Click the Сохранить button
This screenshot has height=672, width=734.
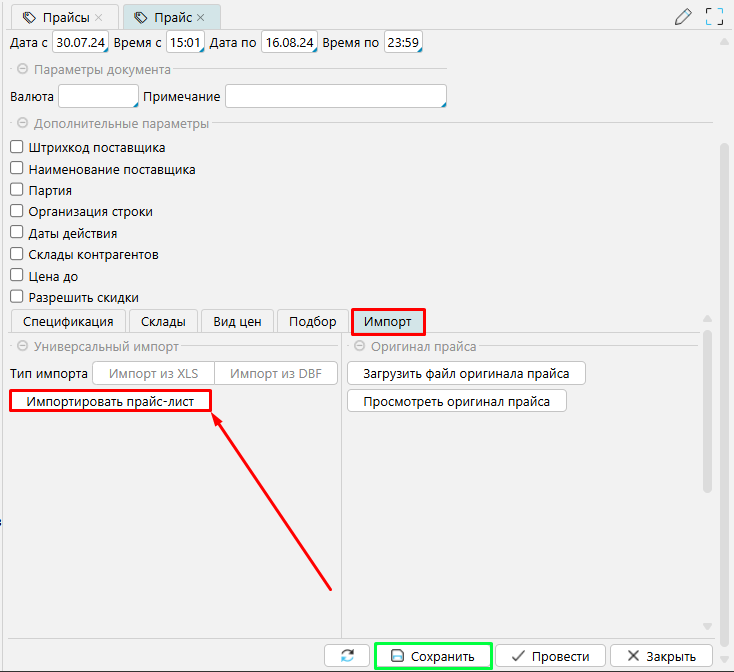click(x=433, y=656)
